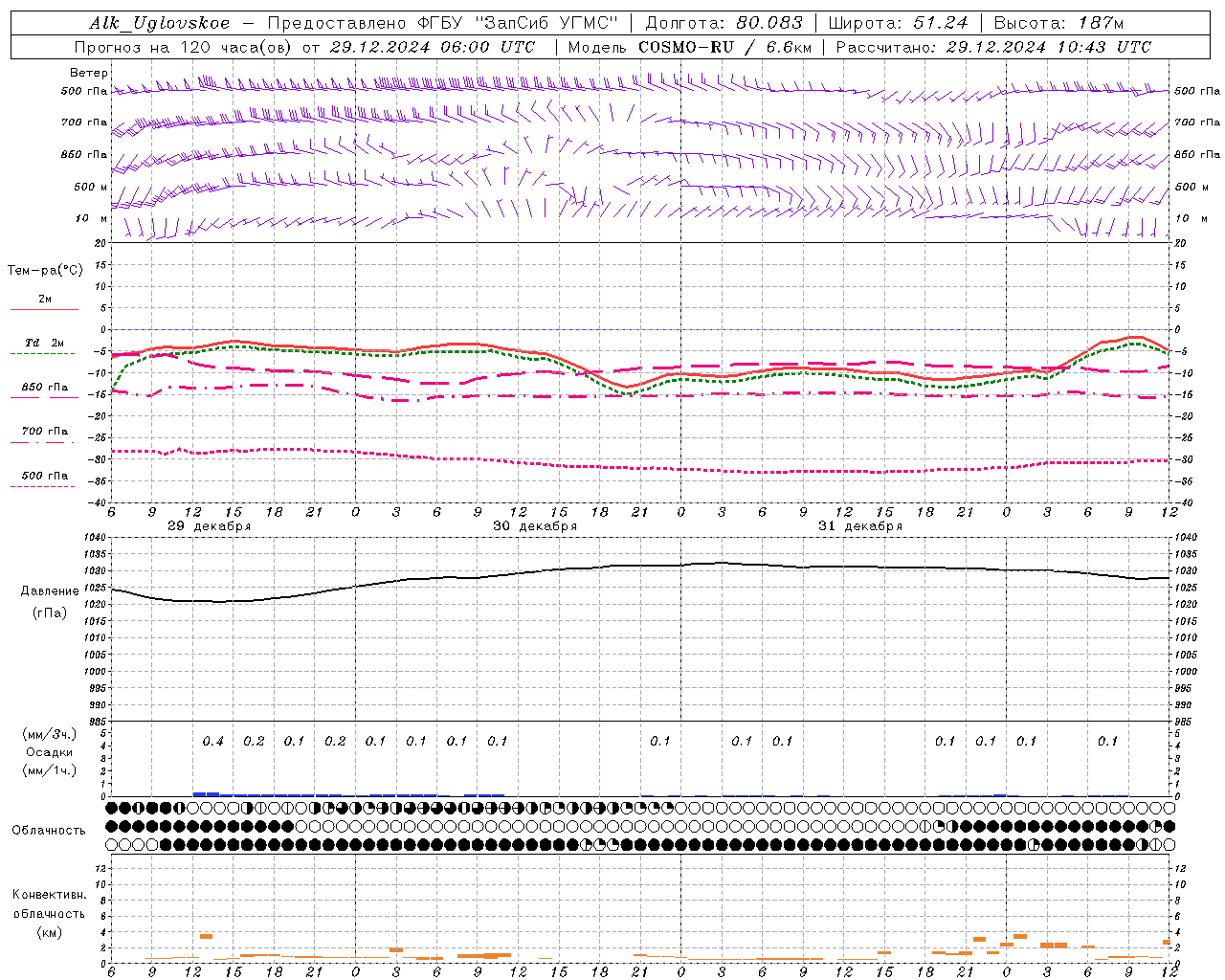Click the (мм/1ч.) precipitation unit label
This screenshot has height=980, width=1225.
point(50,770)
